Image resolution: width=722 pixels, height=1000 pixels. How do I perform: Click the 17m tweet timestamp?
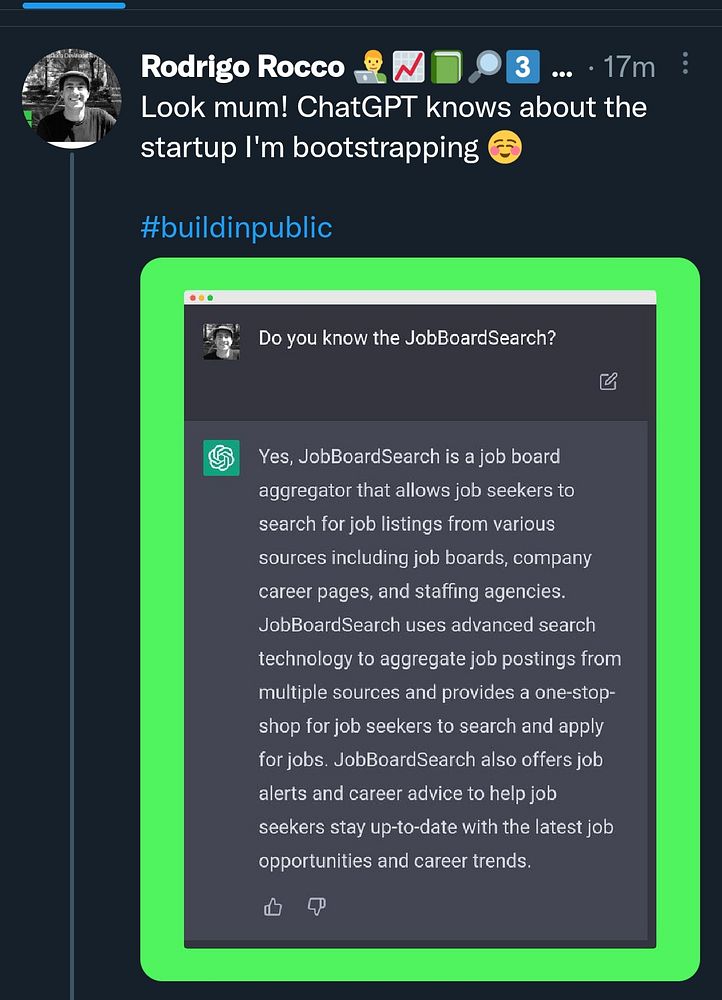click(629, 67)
